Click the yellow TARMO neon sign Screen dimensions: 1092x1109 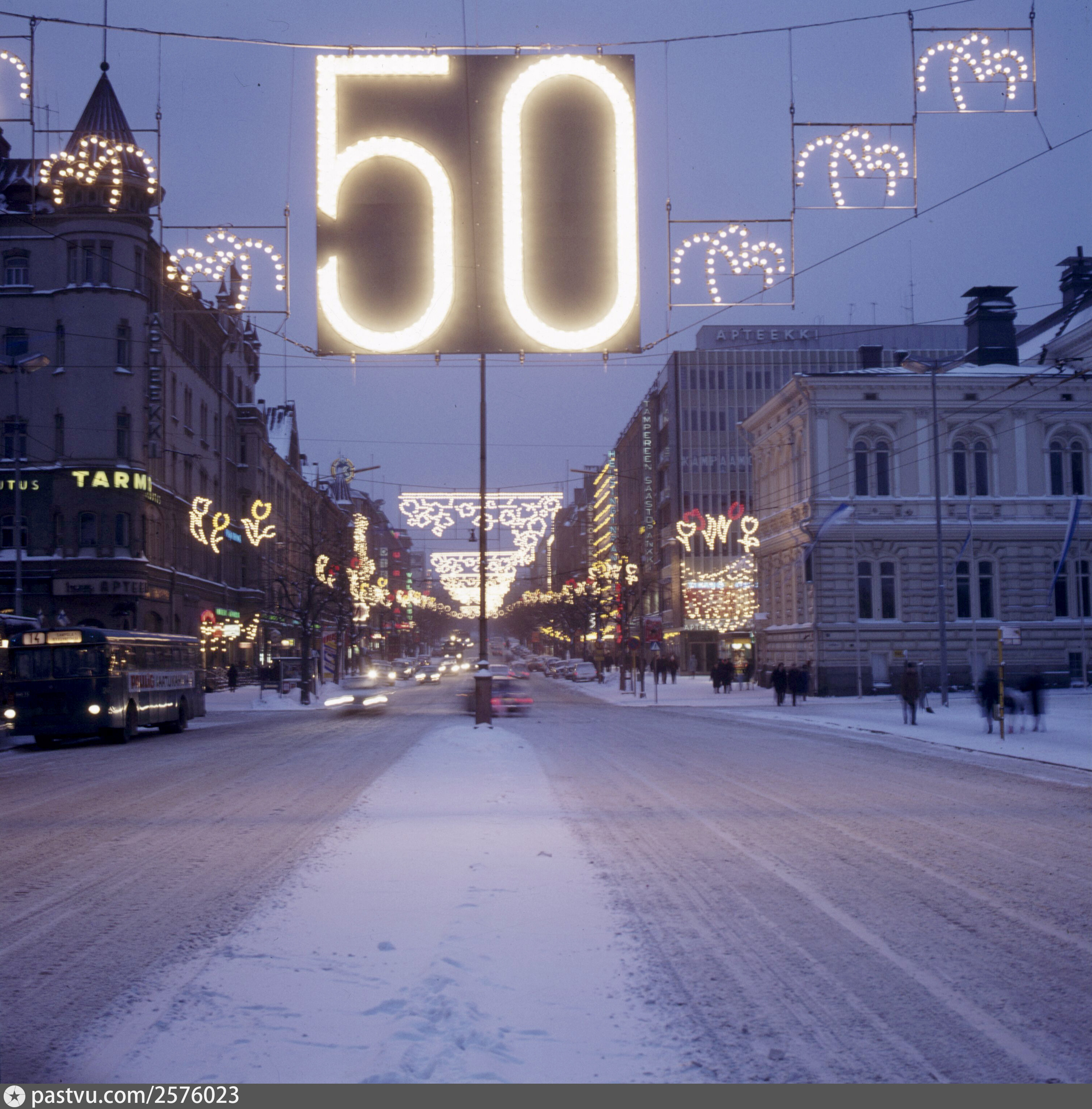point(111,479)
